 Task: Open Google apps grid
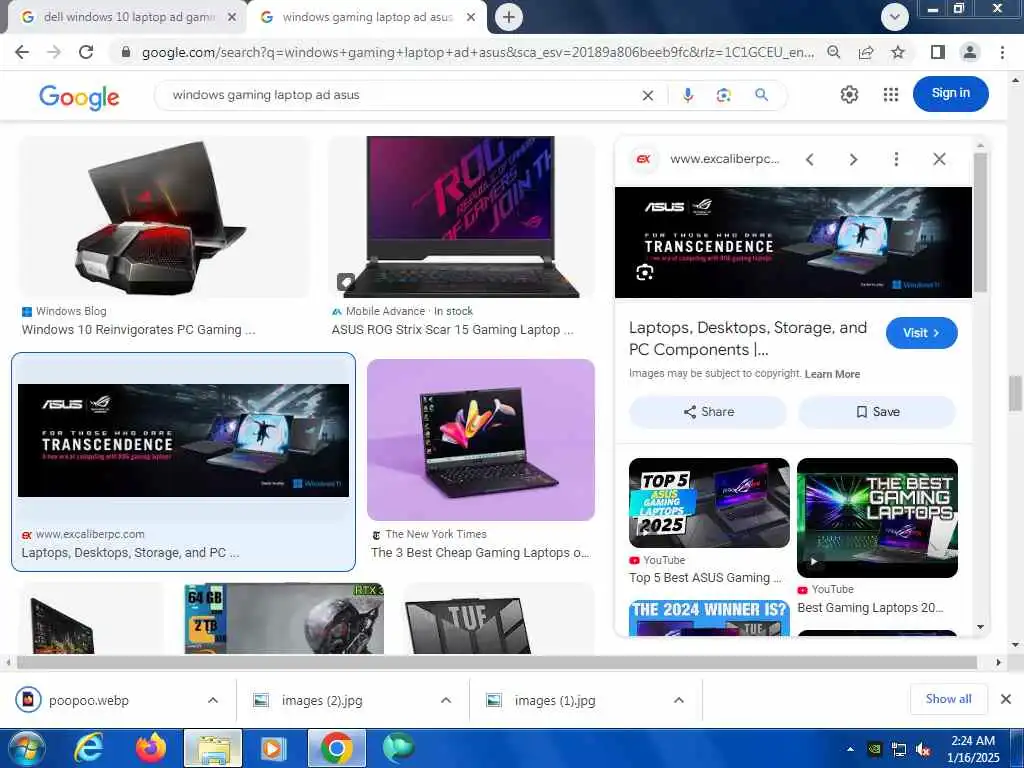[891, 95]
